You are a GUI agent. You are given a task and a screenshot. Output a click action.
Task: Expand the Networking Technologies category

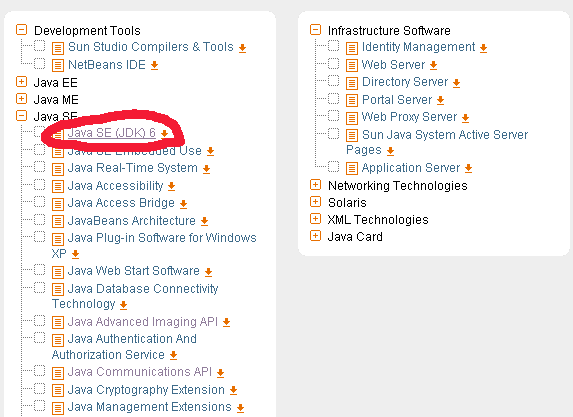(315, 185)
